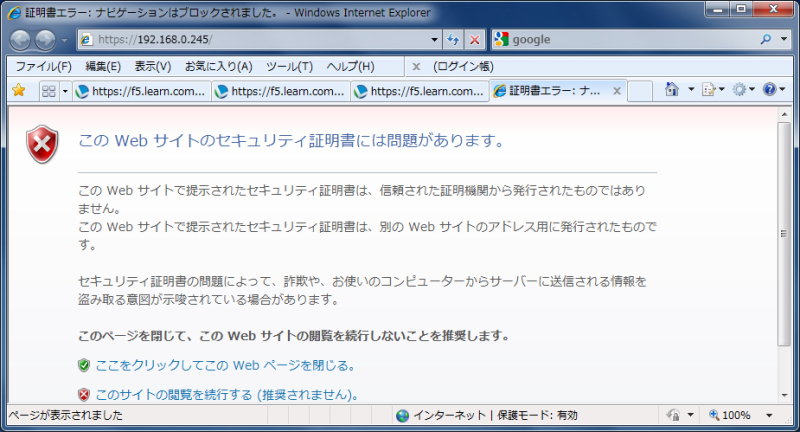Viewport: 800px width, 432px height.
Task: Click the link to close this web page
Action: coord(225,366)
